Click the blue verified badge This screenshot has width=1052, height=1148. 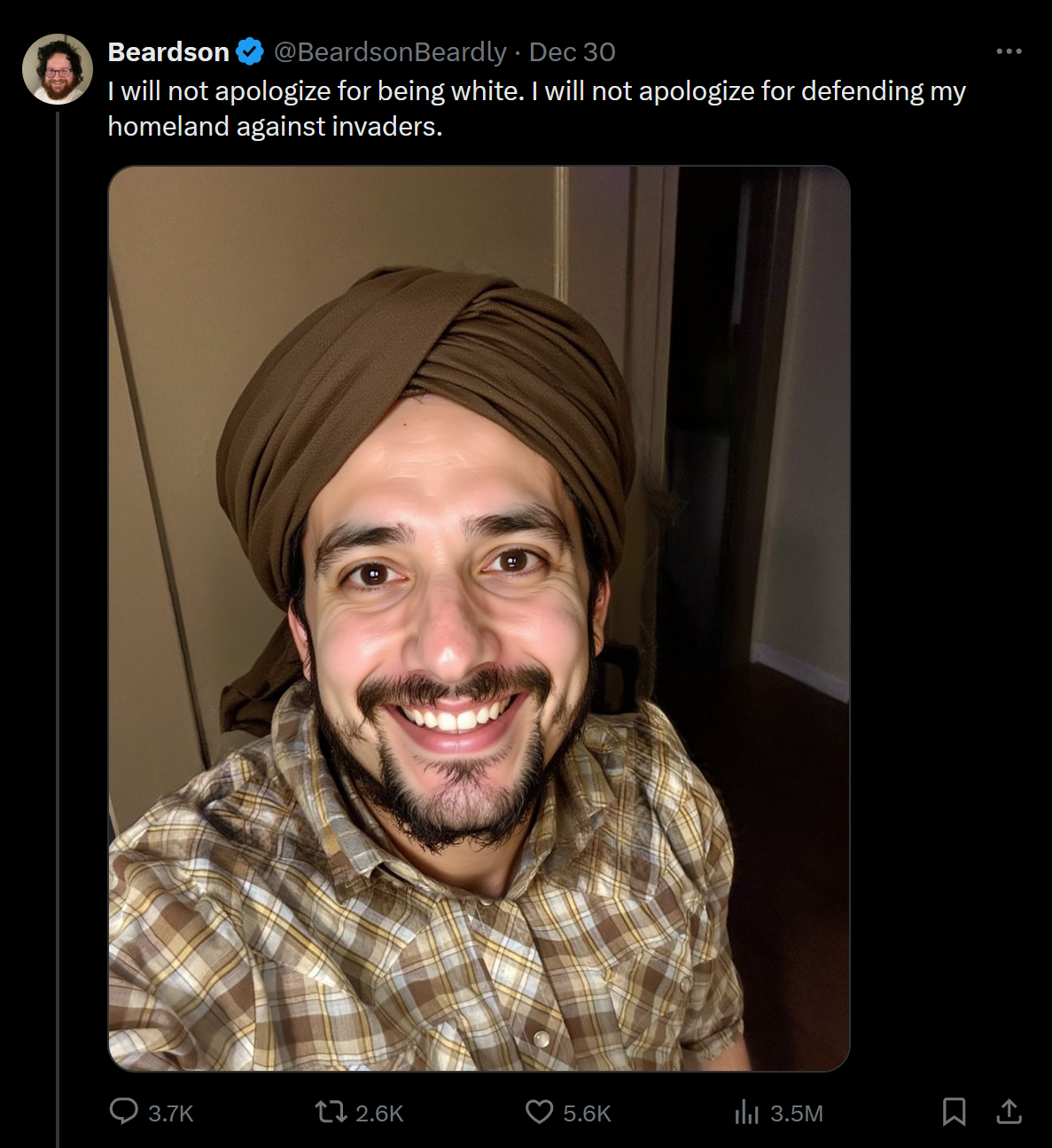tap(250, 52)
